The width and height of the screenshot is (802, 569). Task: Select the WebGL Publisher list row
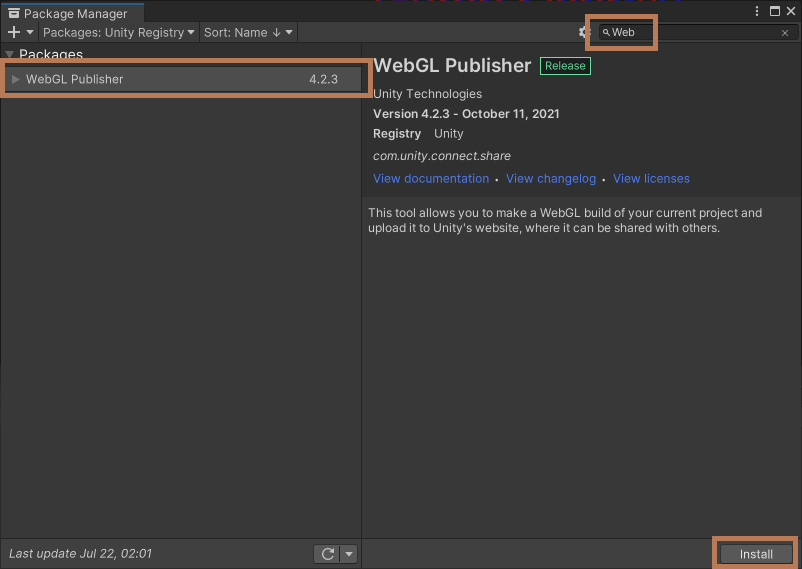pyautogui.click(x=182, y=79)
